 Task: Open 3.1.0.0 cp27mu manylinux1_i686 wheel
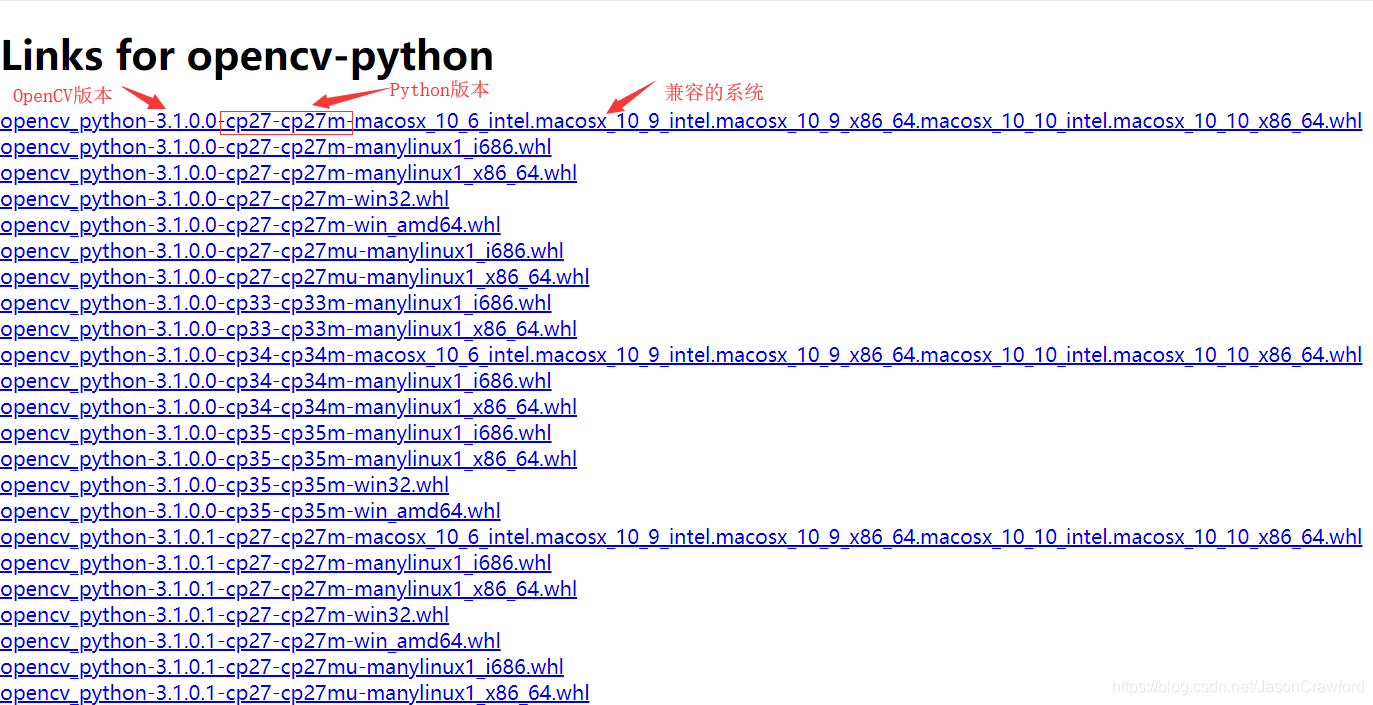pyautogui.click(x=282, y=251)
